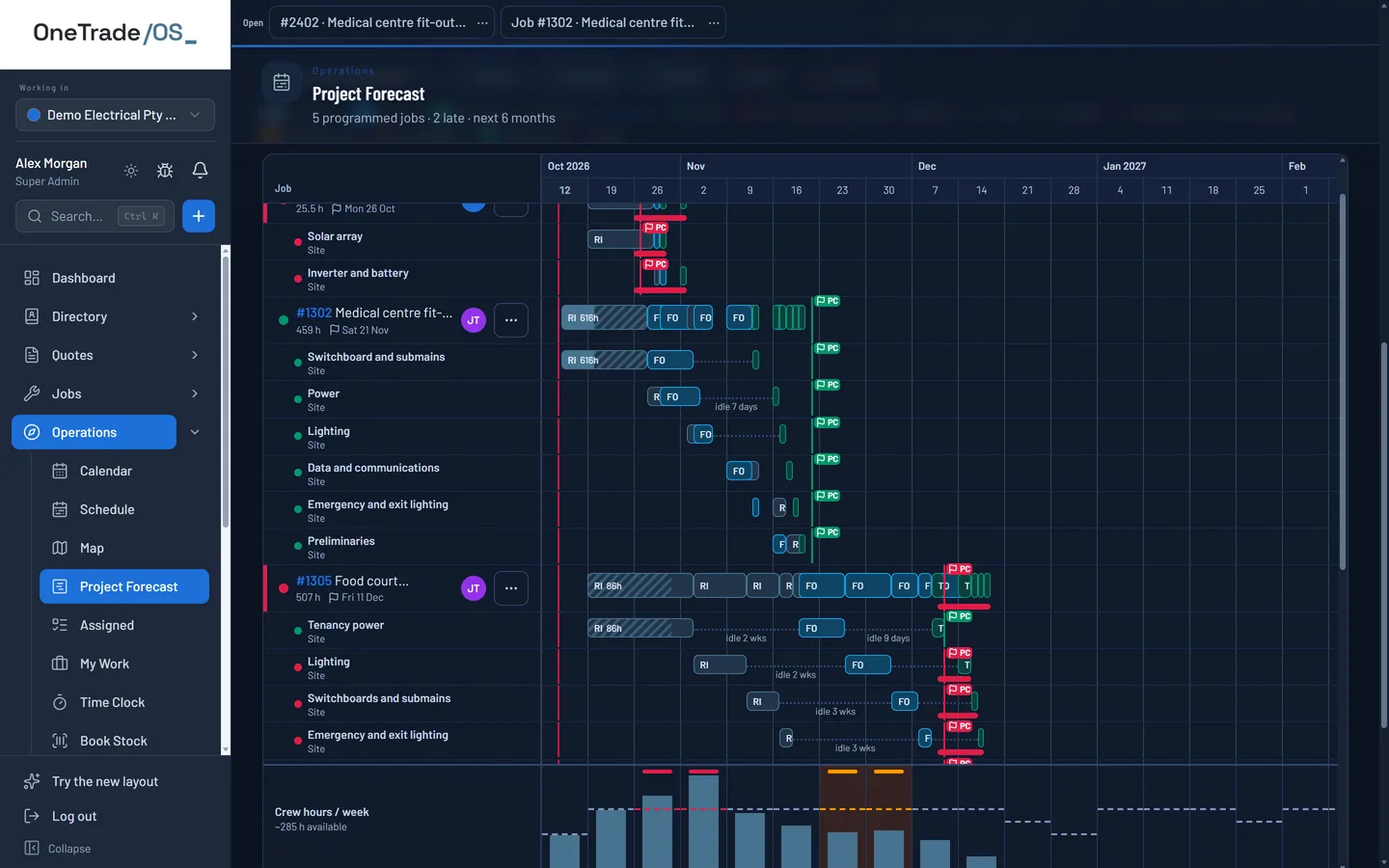1389x868 pixels.
Task: Expand the Jobs menu chevron
Action: click(x=195, y=393)
